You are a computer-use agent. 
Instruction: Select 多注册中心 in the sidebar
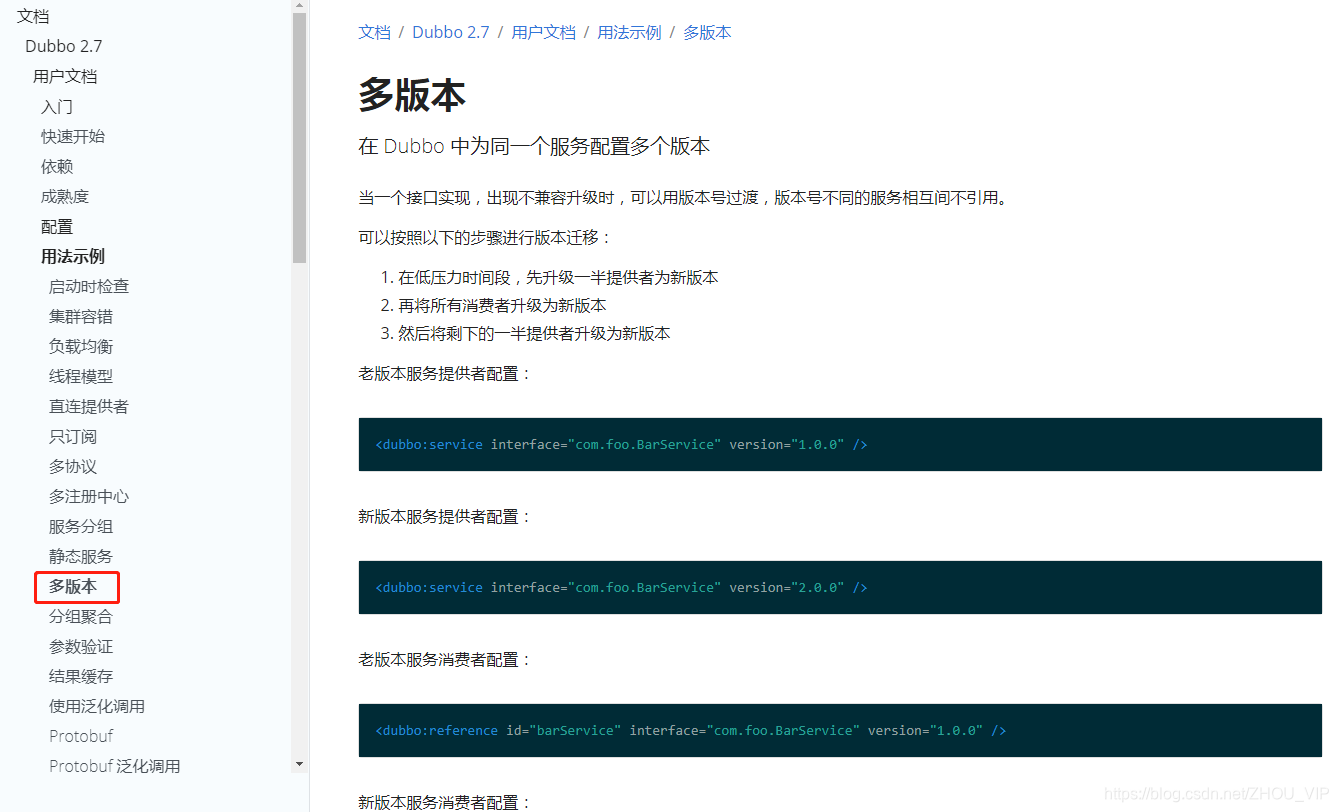(x=89, y=497)
